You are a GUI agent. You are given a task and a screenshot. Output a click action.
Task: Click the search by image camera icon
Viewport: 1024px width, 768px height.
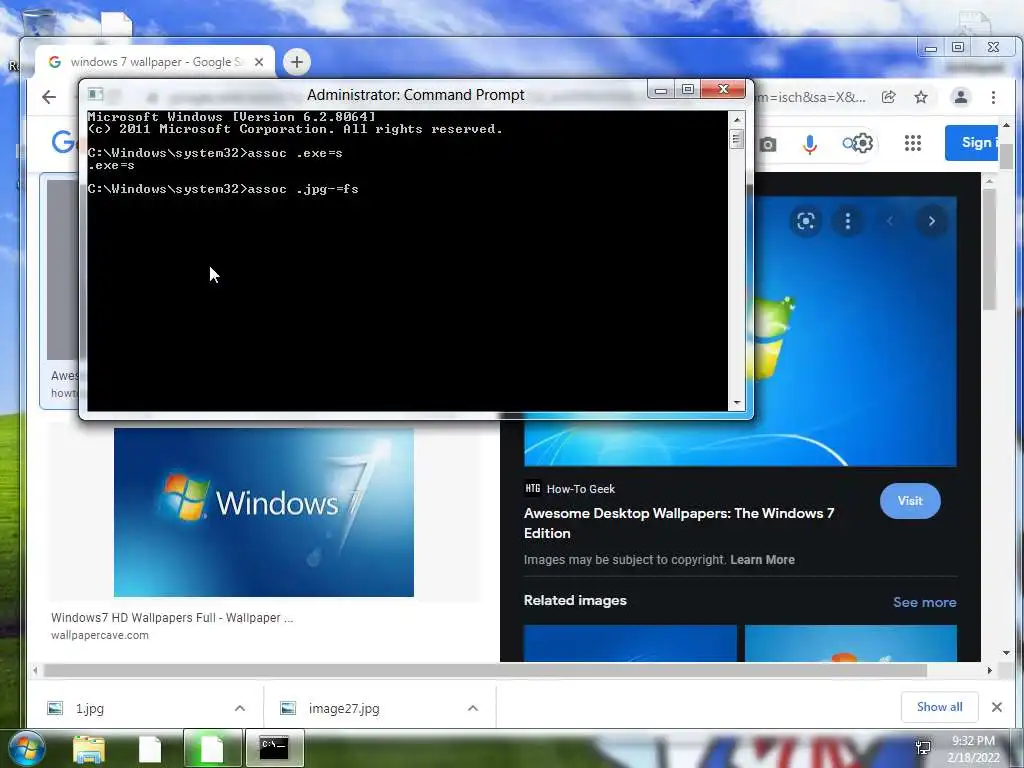768,144
